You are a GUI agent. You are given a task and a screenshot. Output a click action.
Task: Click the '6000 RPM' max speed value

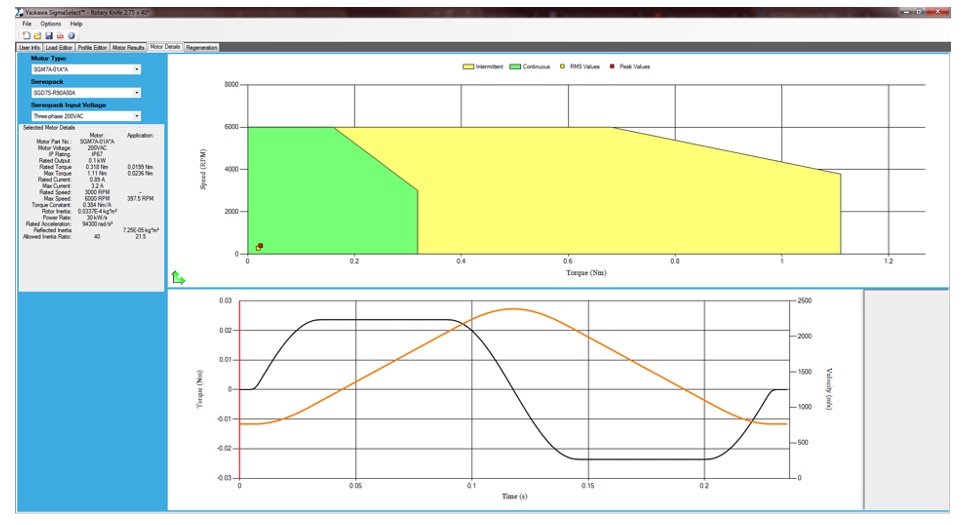click(x=97, y=199)
